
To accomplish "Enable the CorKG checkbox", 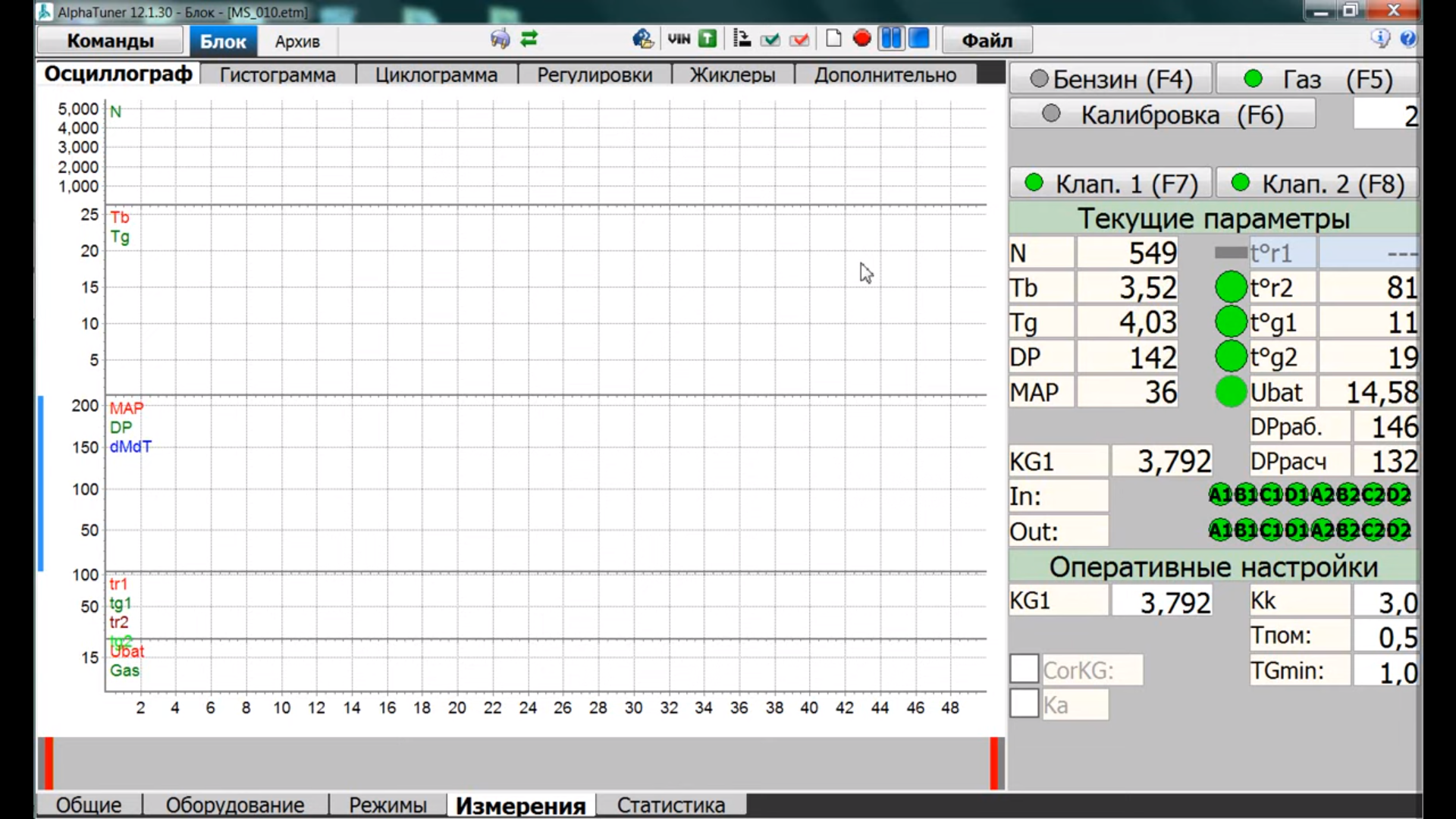I will (x=1024, y=669).
